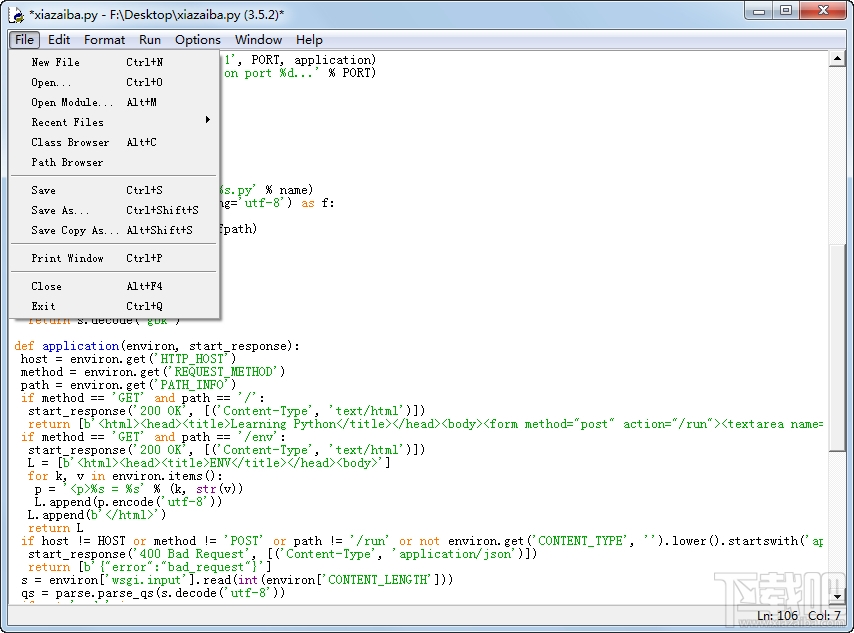
Task: Click the '400 Bad Request' string
Action: pyautogui.click(x=191, y=554)
